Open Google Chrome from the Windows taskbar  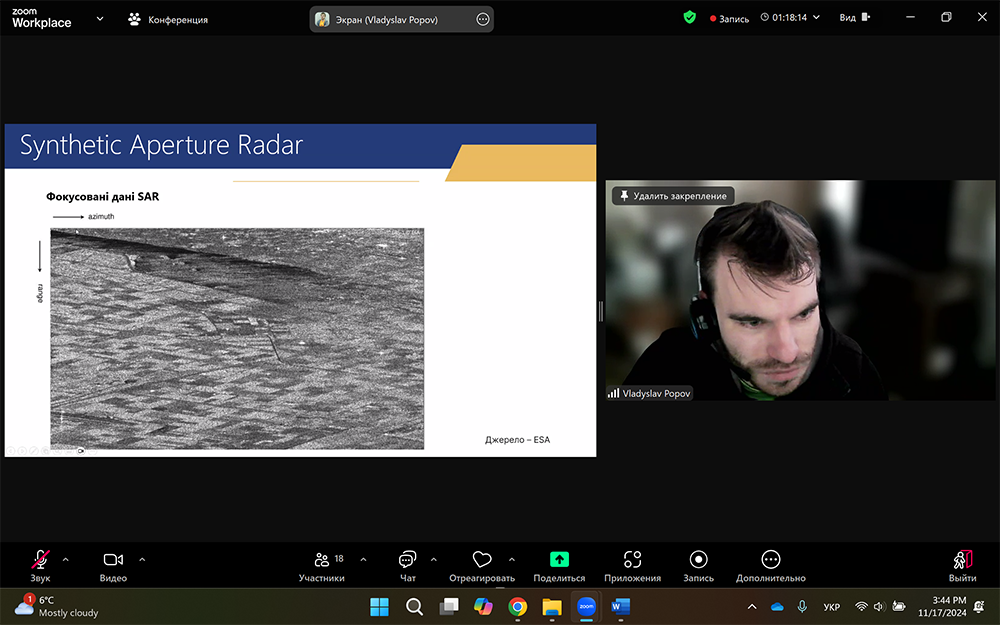(517, 606)
